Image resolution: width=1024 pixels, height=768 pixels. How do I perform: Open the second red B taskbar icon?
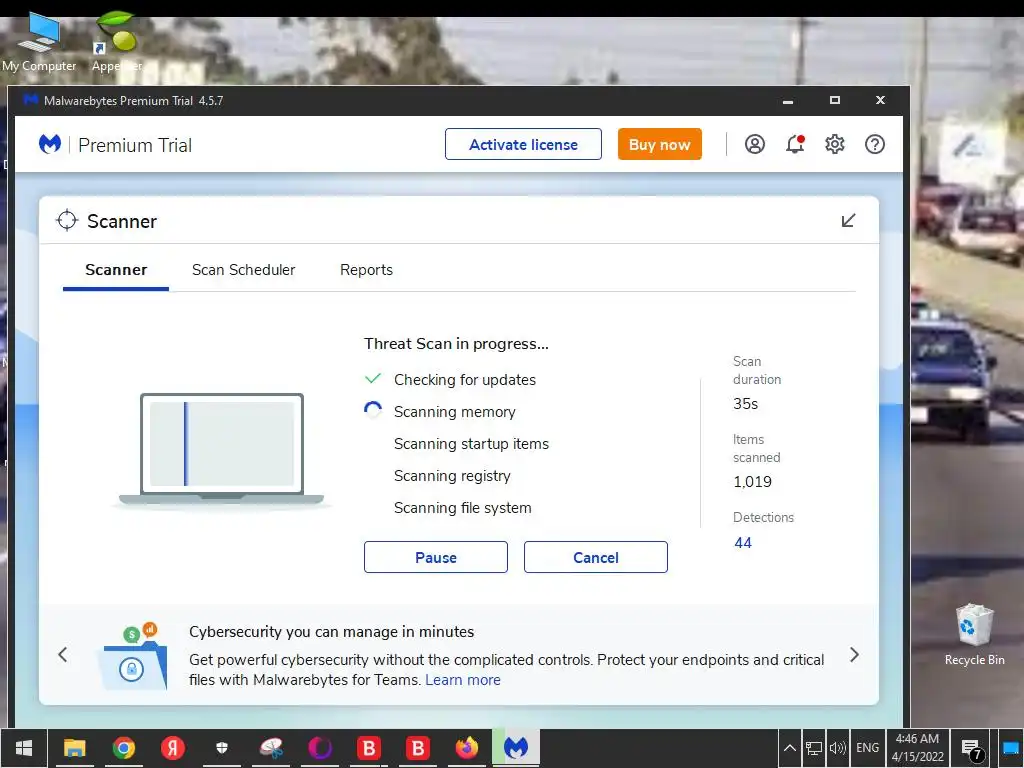coord(418,748)
